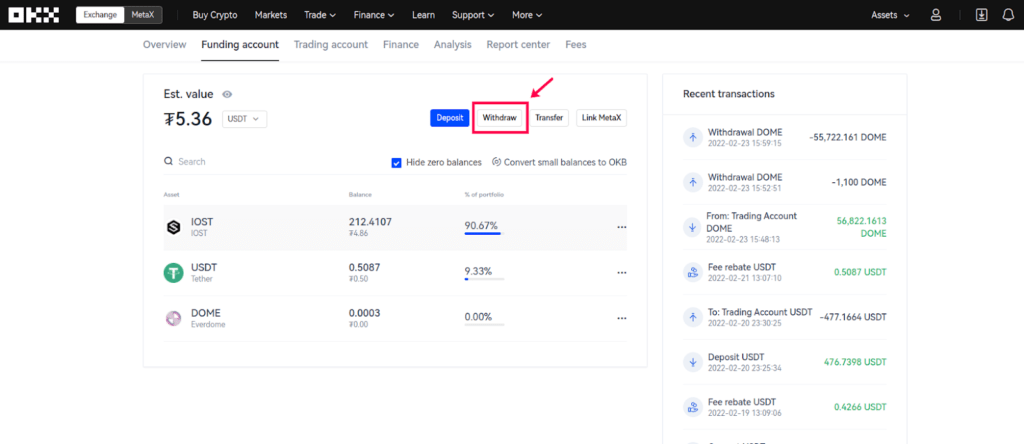Expand the Trade menu
The width and height of the screenshot is (1024, 444).
320,15
